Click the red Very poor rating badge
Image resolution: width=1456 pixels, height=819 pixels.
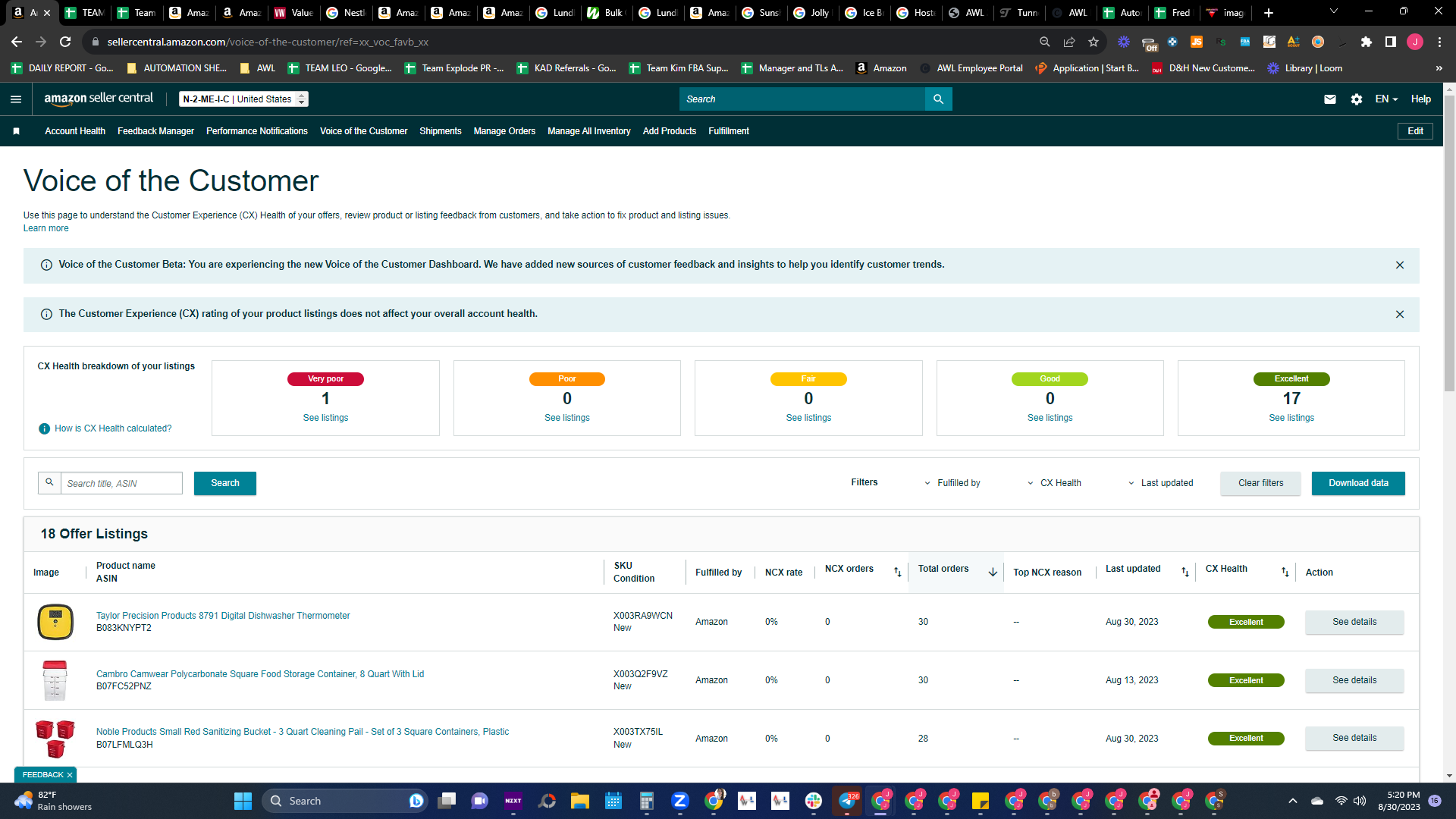point(325,379)
